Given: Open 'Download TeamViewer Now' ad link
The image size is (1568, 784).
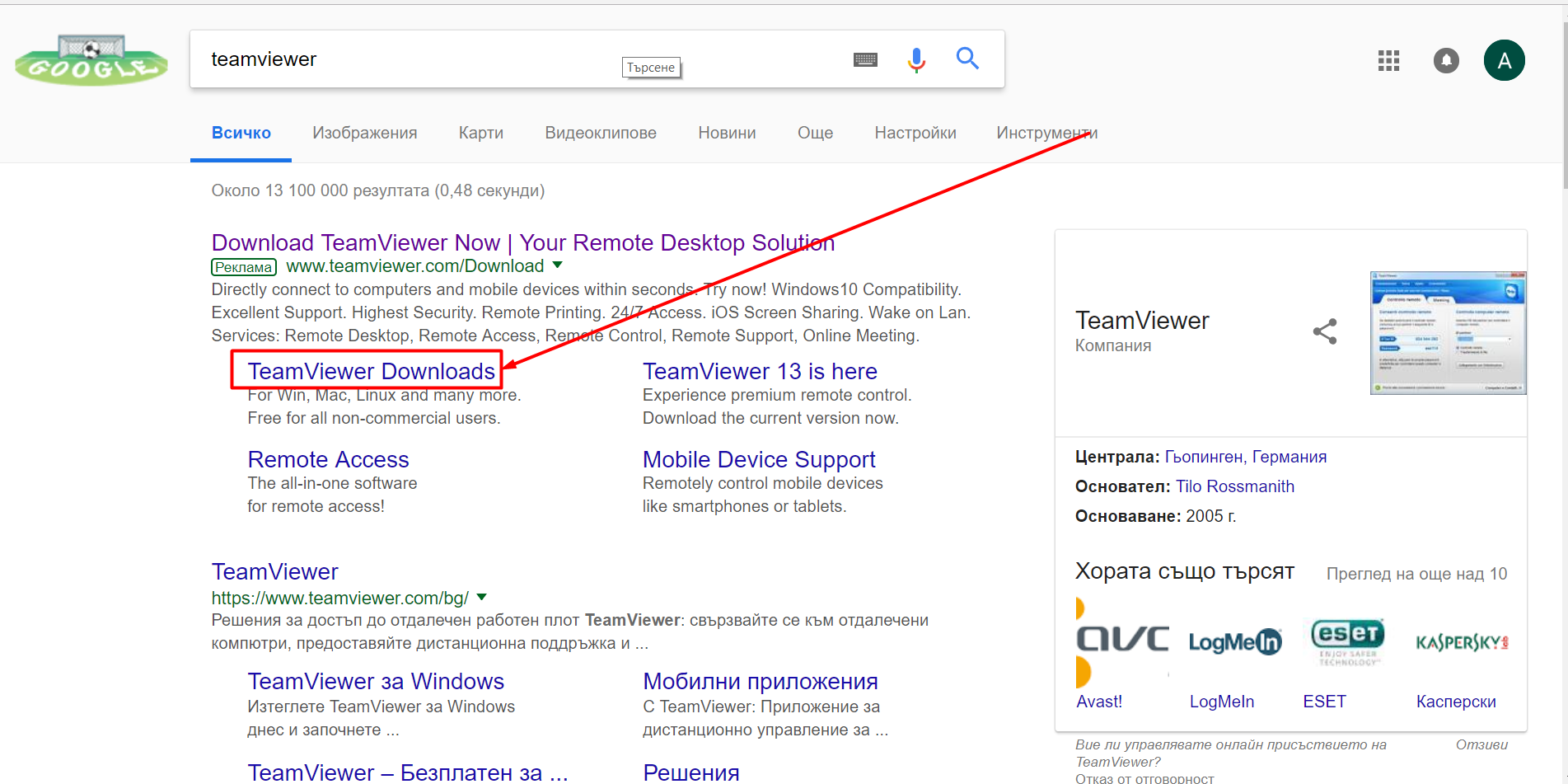Looking at the screenshot, I should [523, 242].
